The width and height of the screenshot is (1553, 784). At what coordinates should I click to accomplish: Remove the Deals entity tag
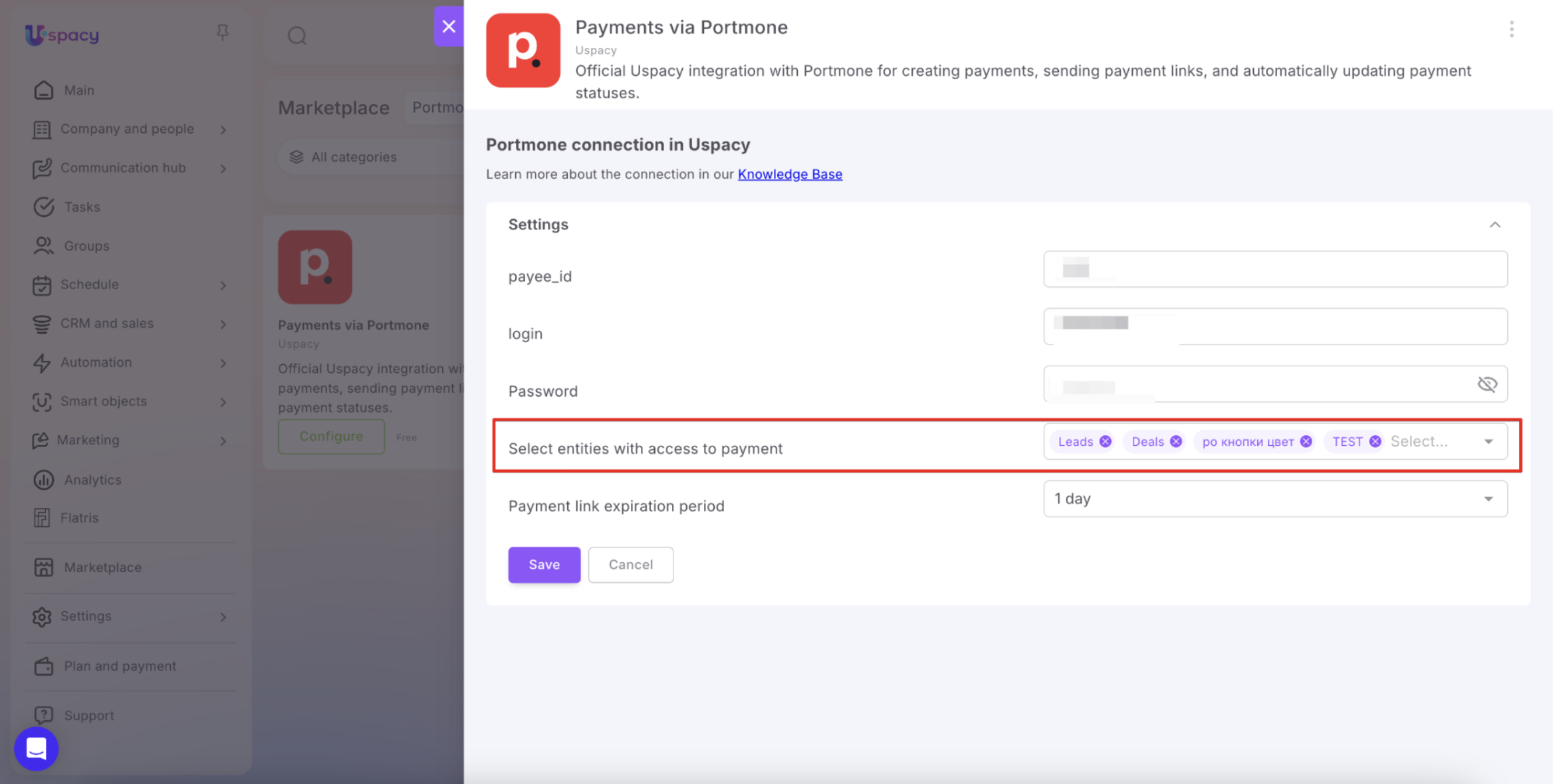[x=1176, y=442]
